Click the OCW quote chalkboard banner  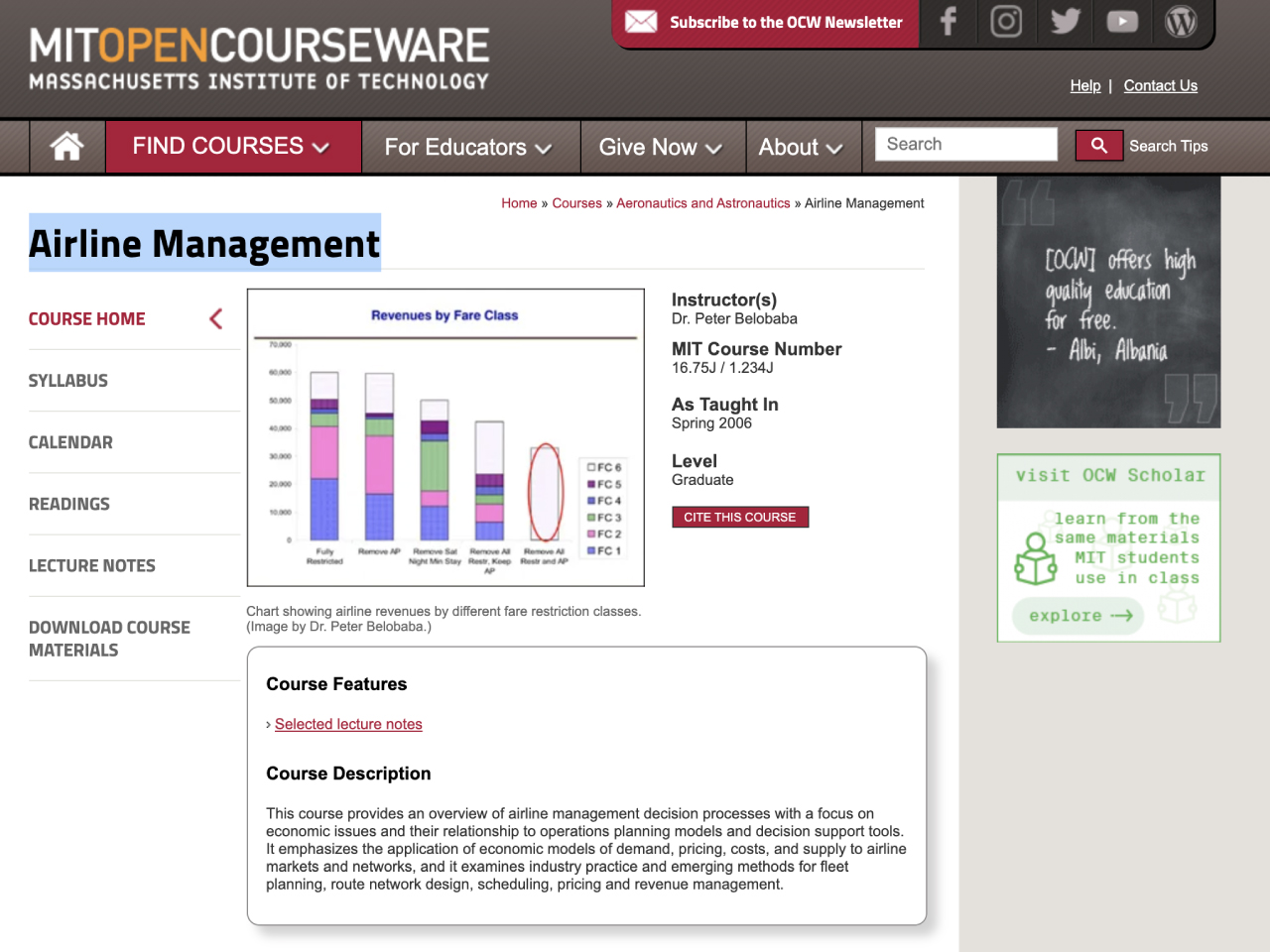1109,302
